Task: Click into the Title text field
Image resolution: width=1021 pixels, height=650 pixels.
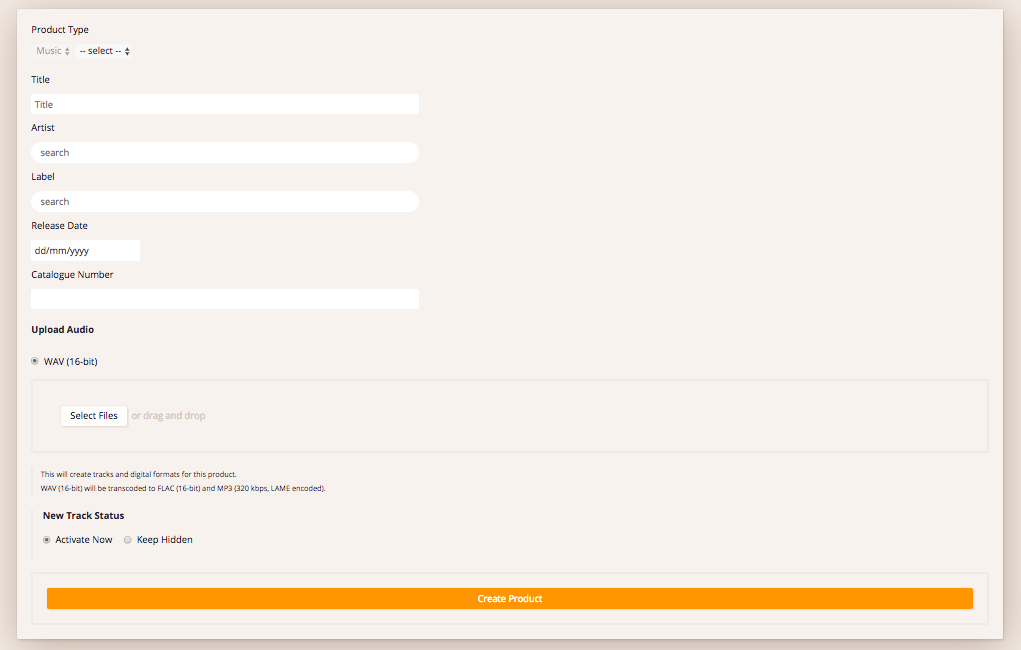Action: point(224,104)
